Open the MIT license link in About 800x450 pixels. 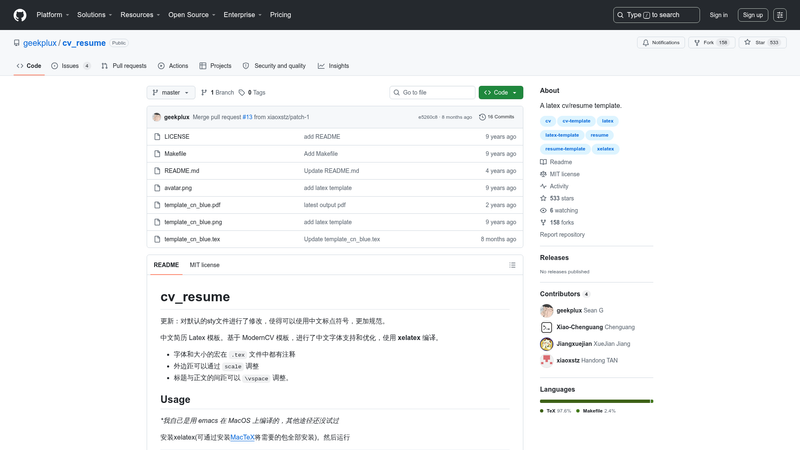pos(560,174)
